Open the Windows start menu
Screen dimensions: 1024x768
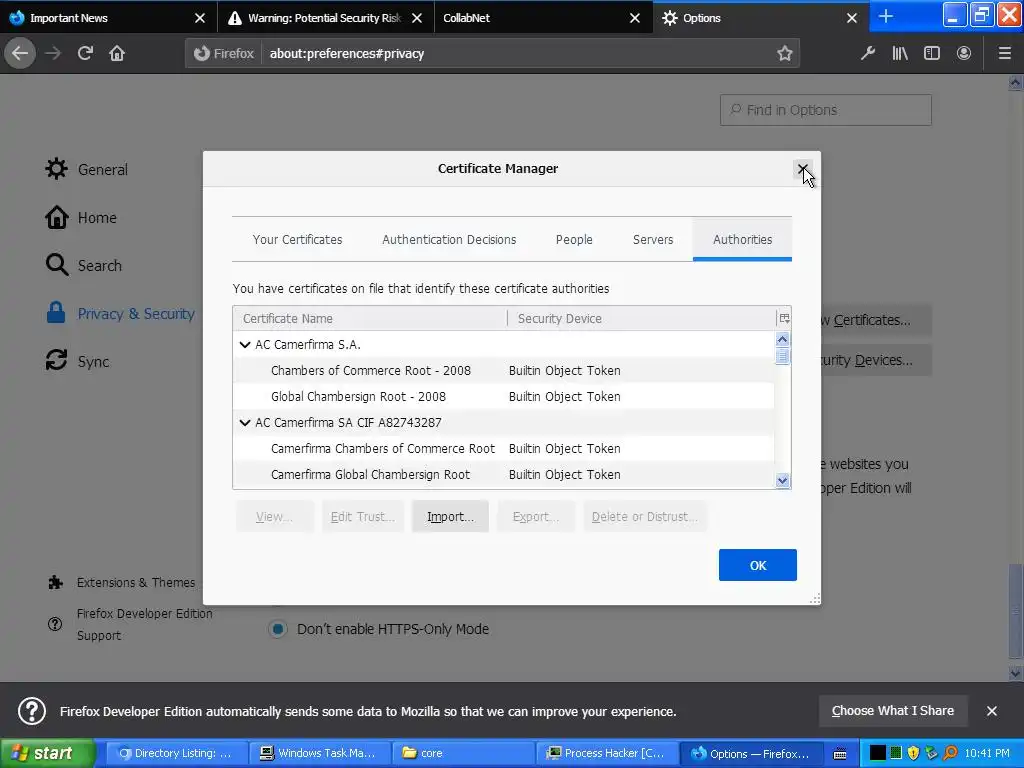(47, 753)
